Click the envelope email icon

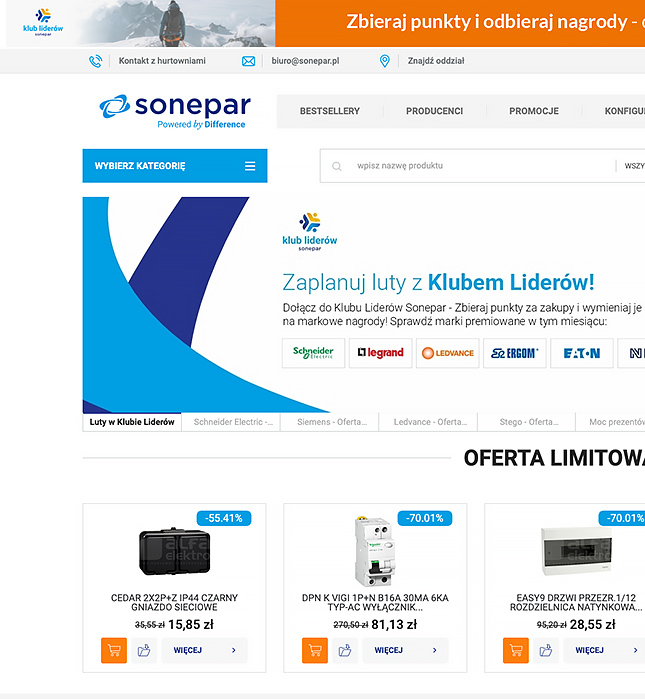(x=248, y=61)
